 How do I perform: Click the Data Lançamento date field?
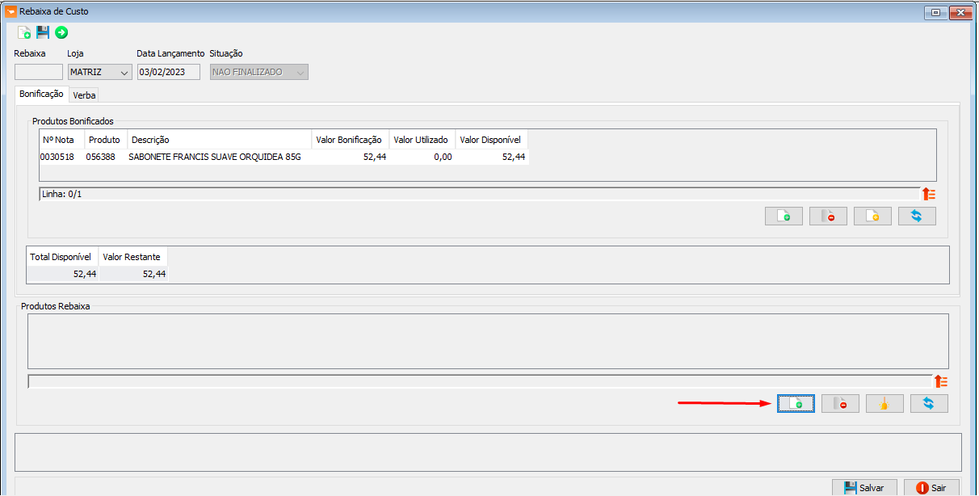click(x=169, y=72)
